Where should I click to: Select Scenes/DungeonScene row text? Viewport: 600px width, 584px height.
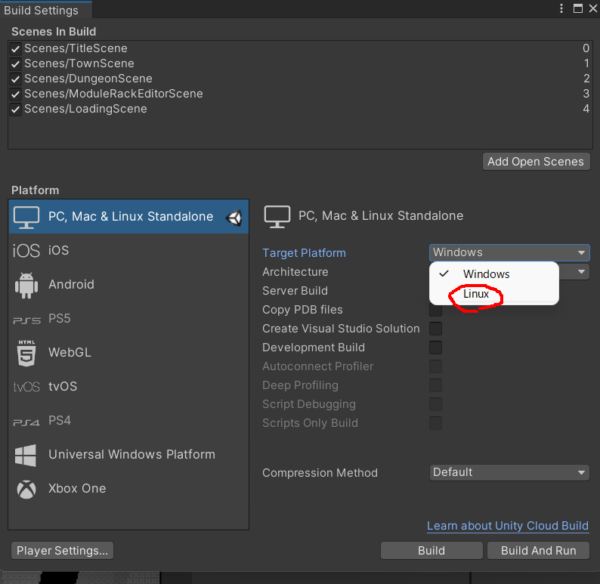pos(88,79)
